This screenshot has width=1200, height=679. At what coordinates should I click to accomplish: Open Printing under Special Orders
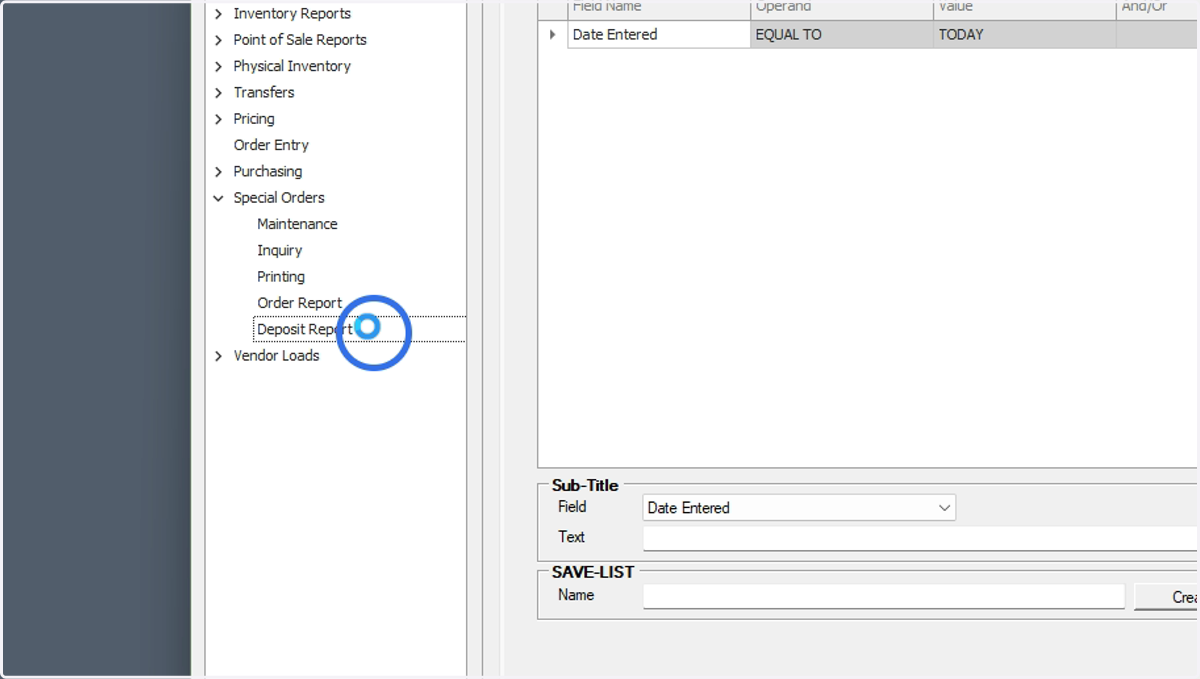281,277
